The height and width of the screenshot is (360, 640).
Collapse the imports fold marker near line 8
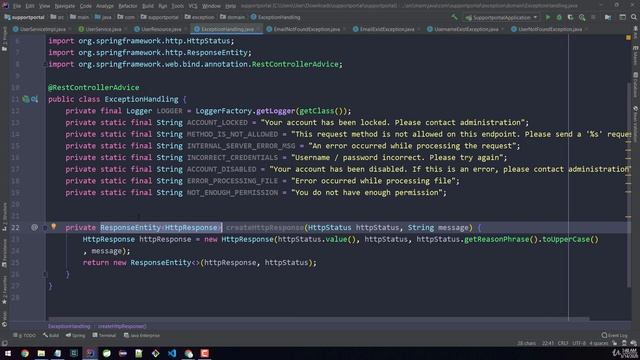[45, 64]
